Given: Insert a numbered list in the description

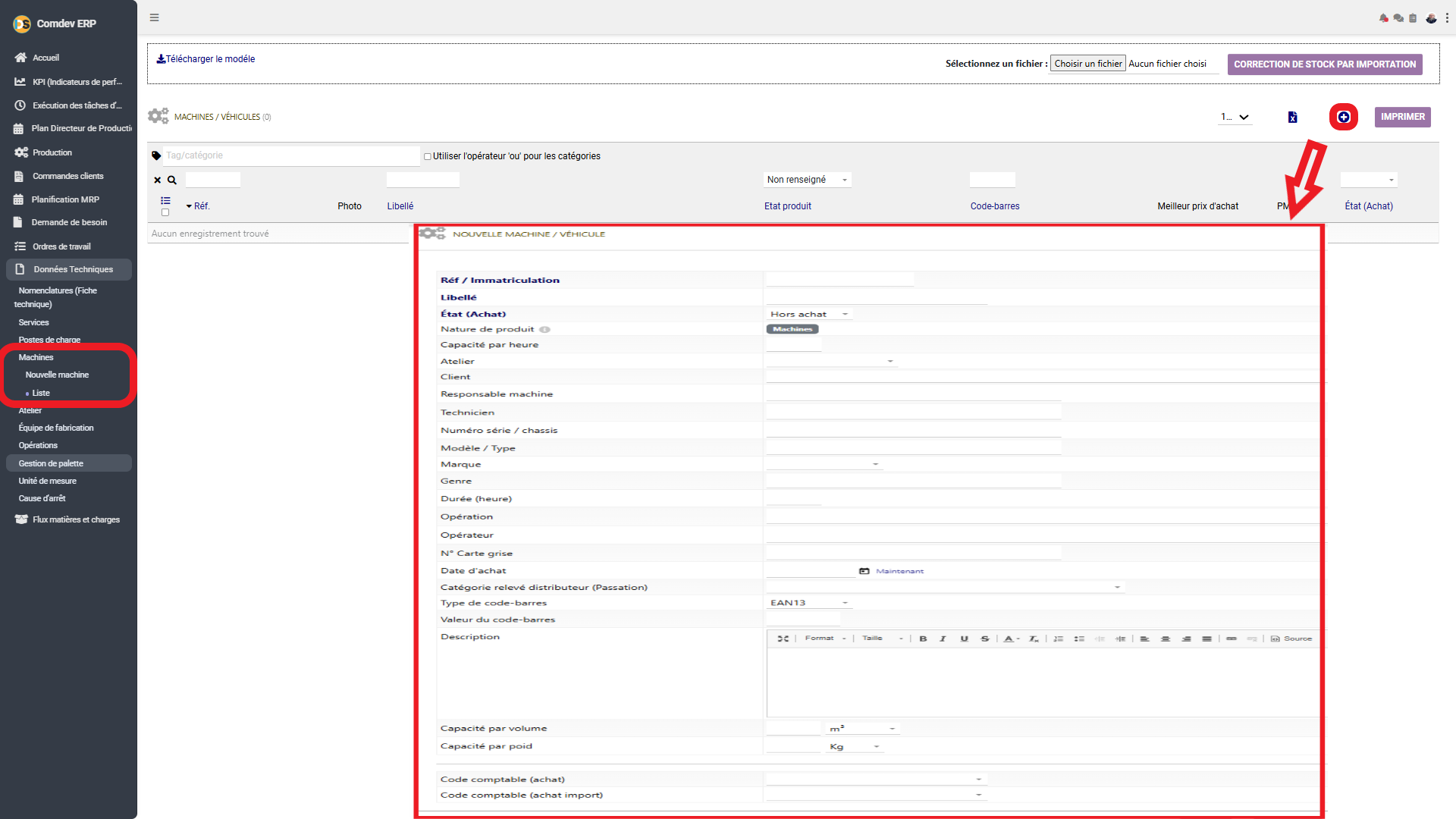Looking at the screenshot, I should (x=1059, y=639).
